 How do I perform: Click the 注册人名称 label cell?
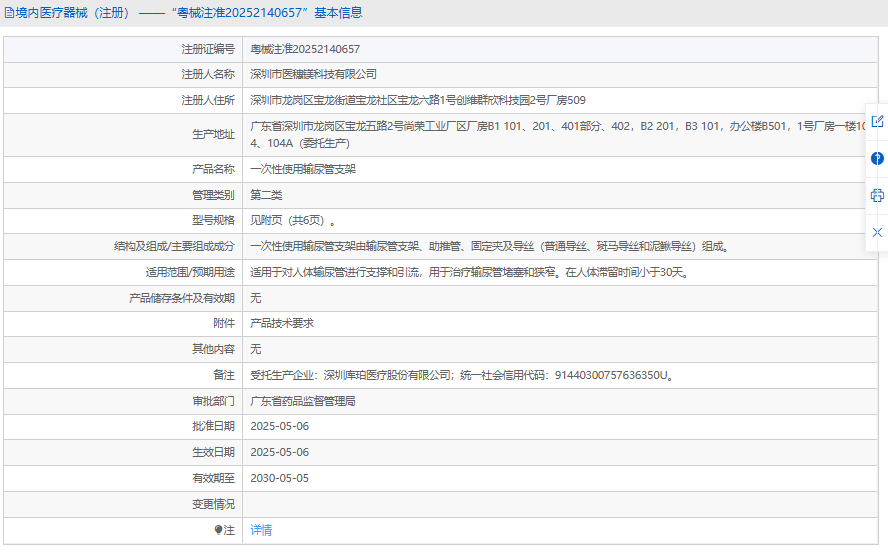[x=123, y=75]
